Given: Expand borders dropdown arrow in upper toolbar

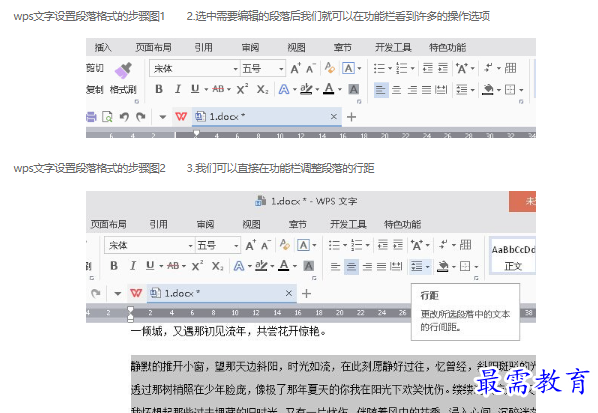Looking at the screenshot, I should click(521, 90).
